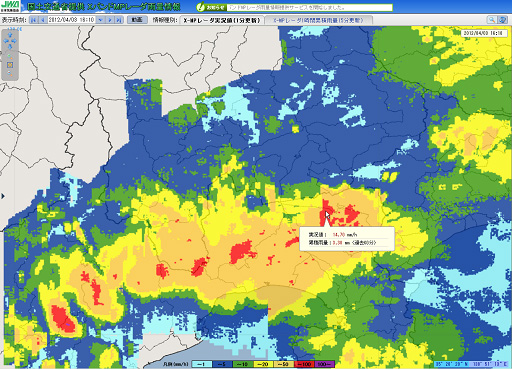Viewport: 512px width, 369px height.
Task: Select the red ~100 legend swatch
Action: tap(304, 364)
